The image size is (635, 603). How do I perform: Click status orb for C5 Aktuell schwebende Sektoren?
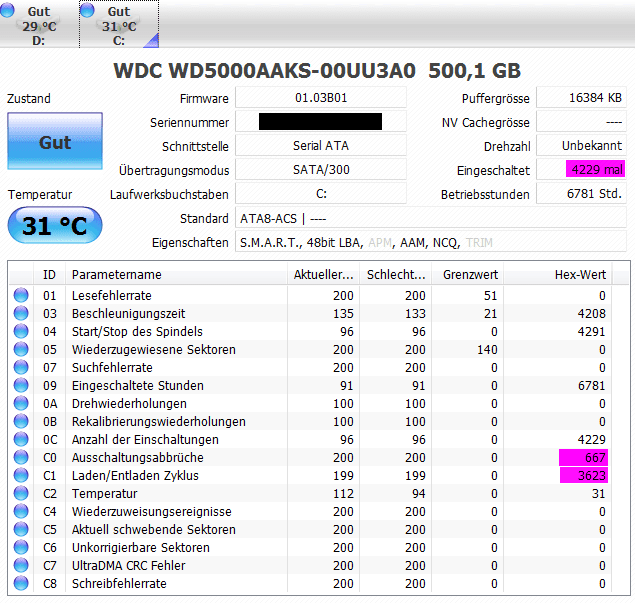pyautogui.click(x=21, y=529)
